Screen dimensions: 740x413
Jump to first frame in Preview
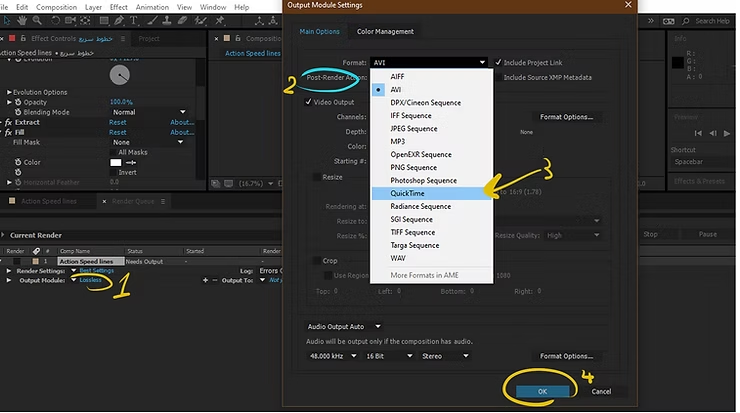(698, 133)
